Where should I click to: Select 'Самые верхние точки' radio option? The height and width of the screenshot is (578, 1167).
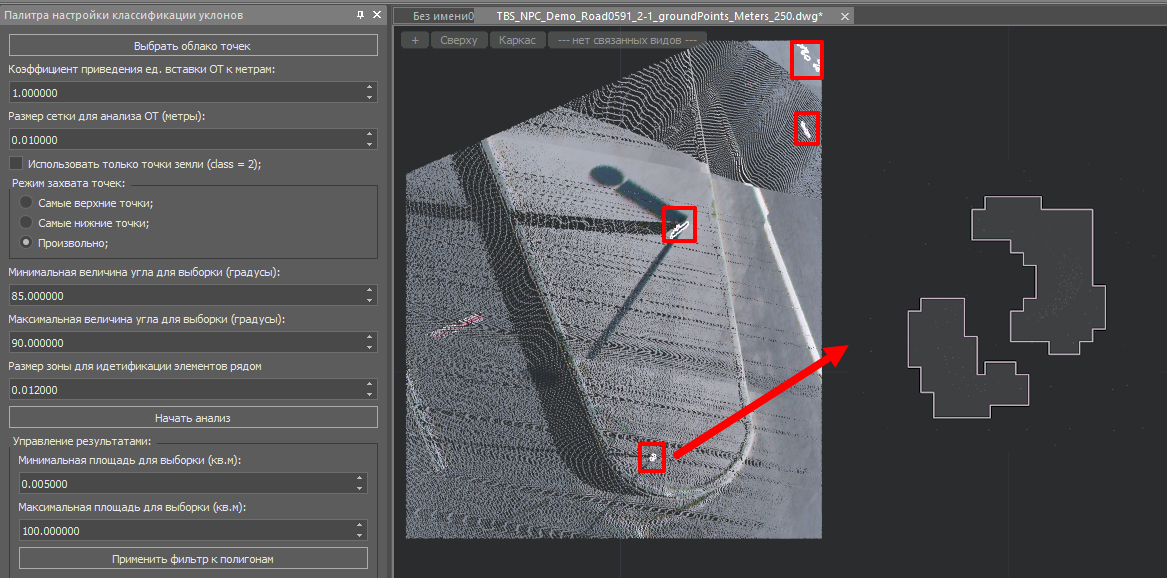[x=26, y=202]
